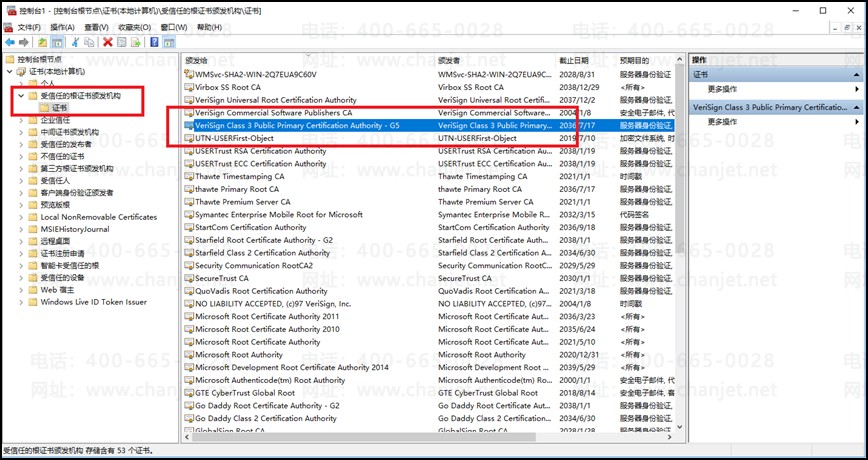This screenshot has height=460, width=868.
Task: Click 更多操作 under the VeriSign Class 3 section
Action: click(722, 121)
